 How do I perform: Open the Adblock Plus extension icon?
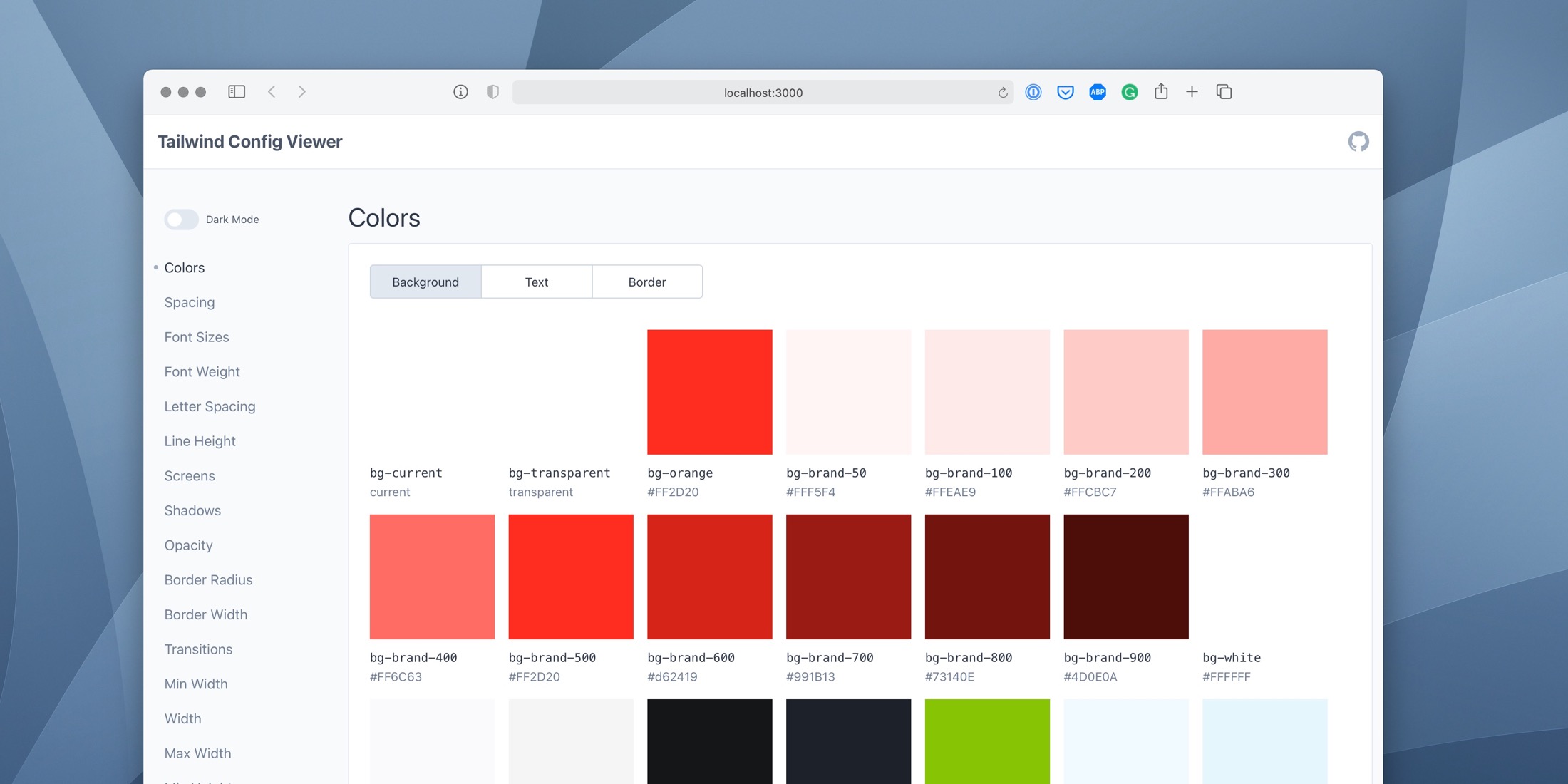(1097, 92)
